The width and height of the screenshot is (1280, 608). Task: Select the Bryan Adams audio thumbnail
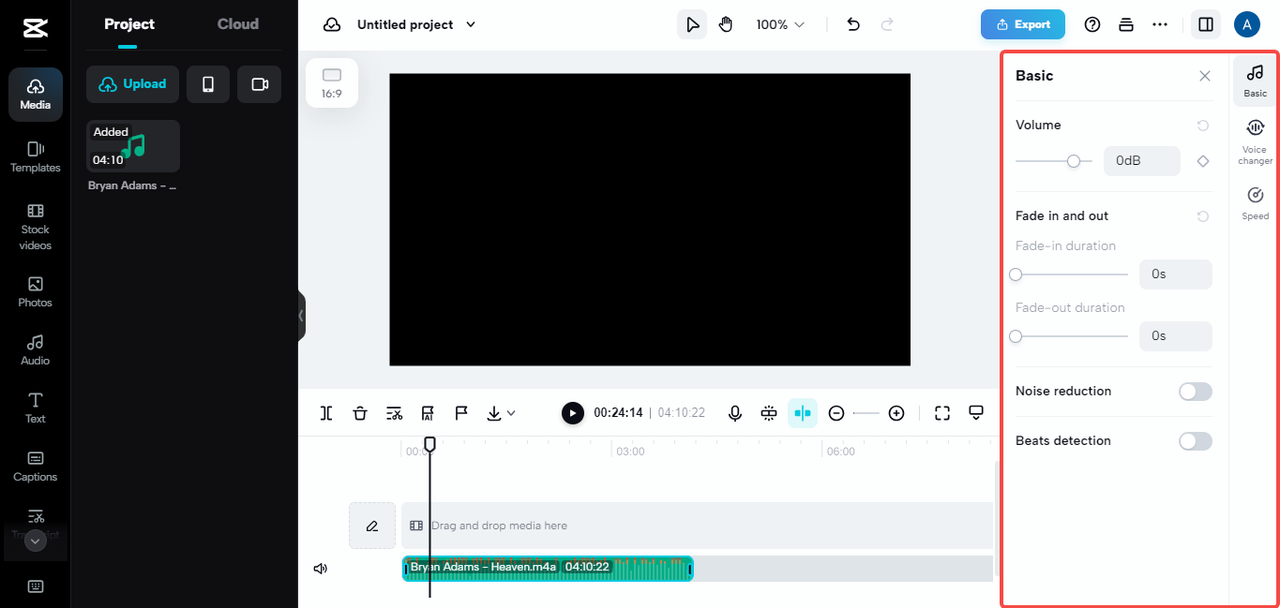(x=133, y=146)
